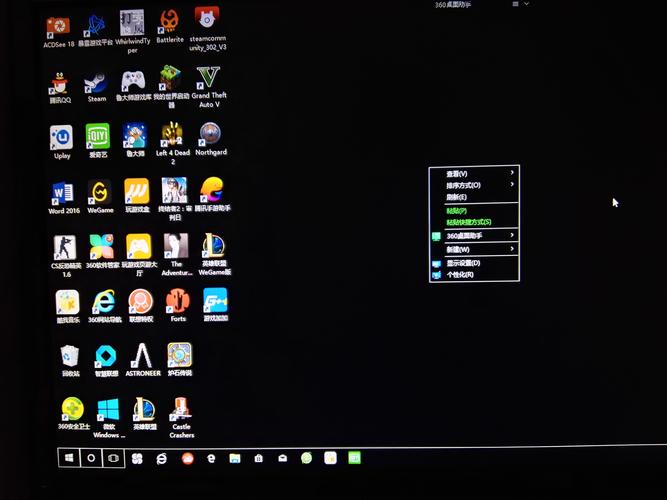Expand the 360桌面助手 widget chevron
The height and width of the screenshot is (500, 667).
pyautogui.click(x=527, y=4)
